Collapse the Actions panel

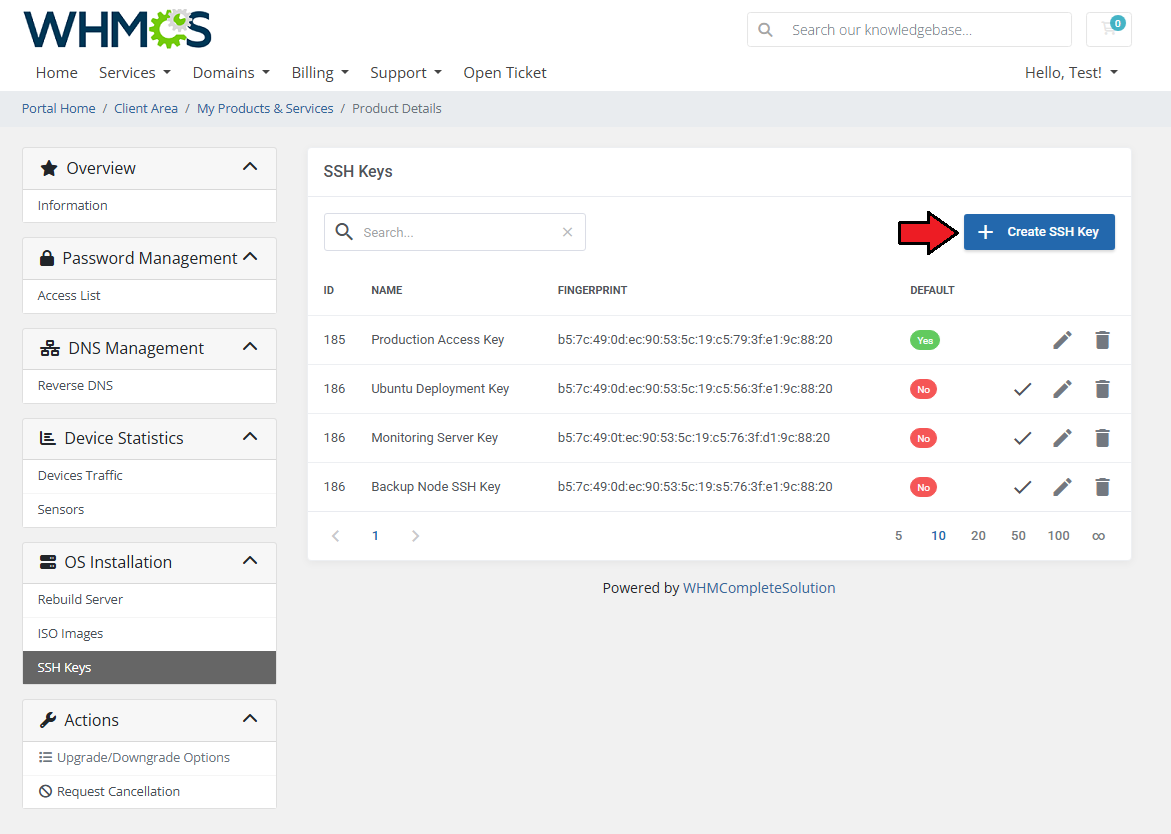(250, 718)
